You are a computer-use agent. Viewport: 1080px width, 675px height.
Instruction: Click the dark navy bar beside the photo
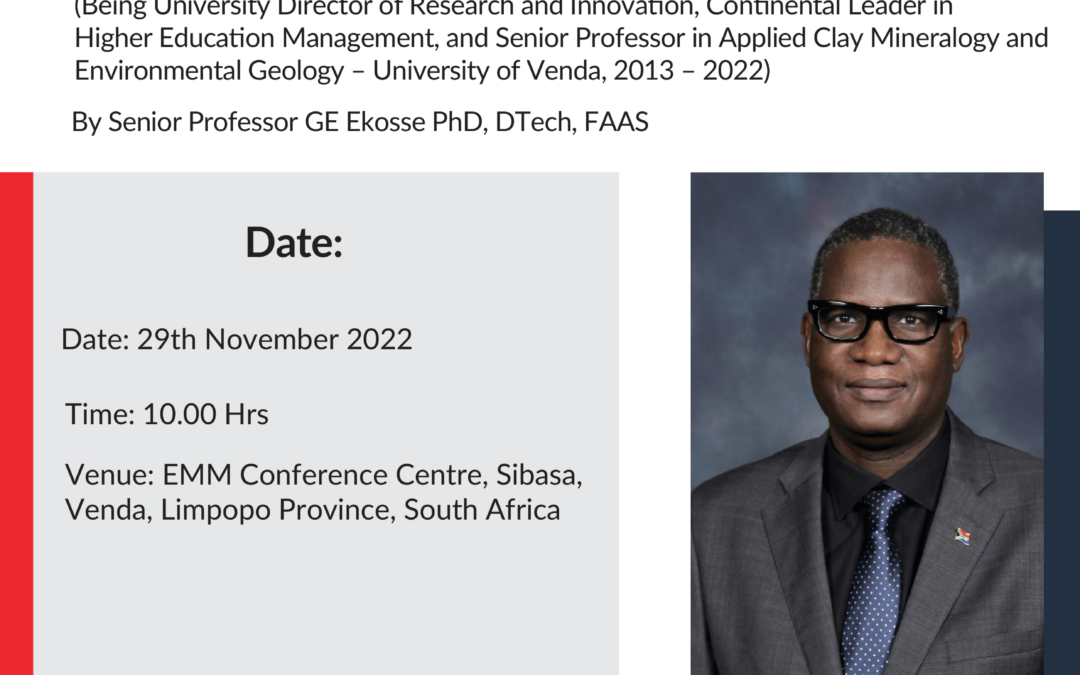coord(1062,442)
